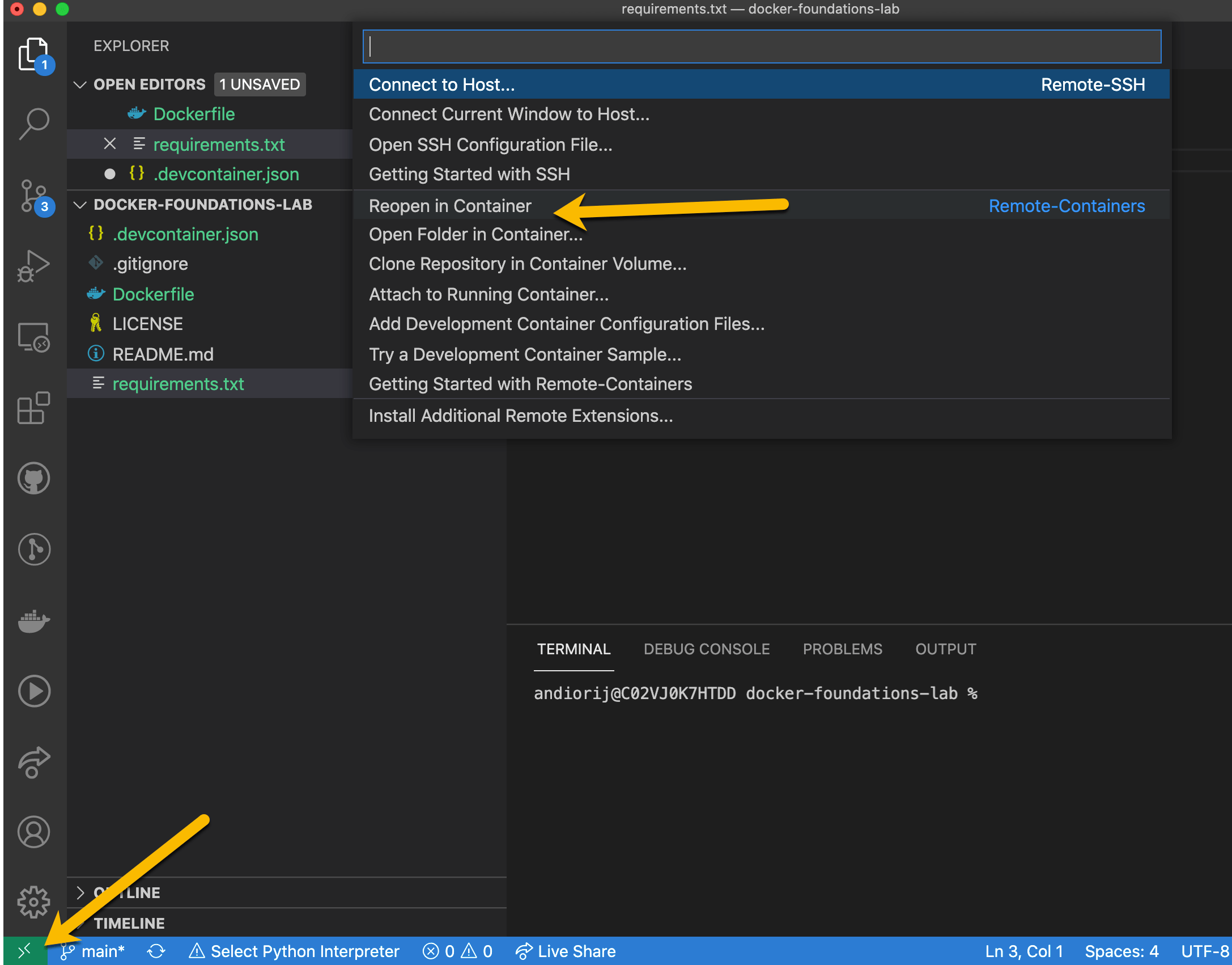1232x965 pixels.
Task: Click UTF-8 encoding in status bar
Action: point(1205,951)
